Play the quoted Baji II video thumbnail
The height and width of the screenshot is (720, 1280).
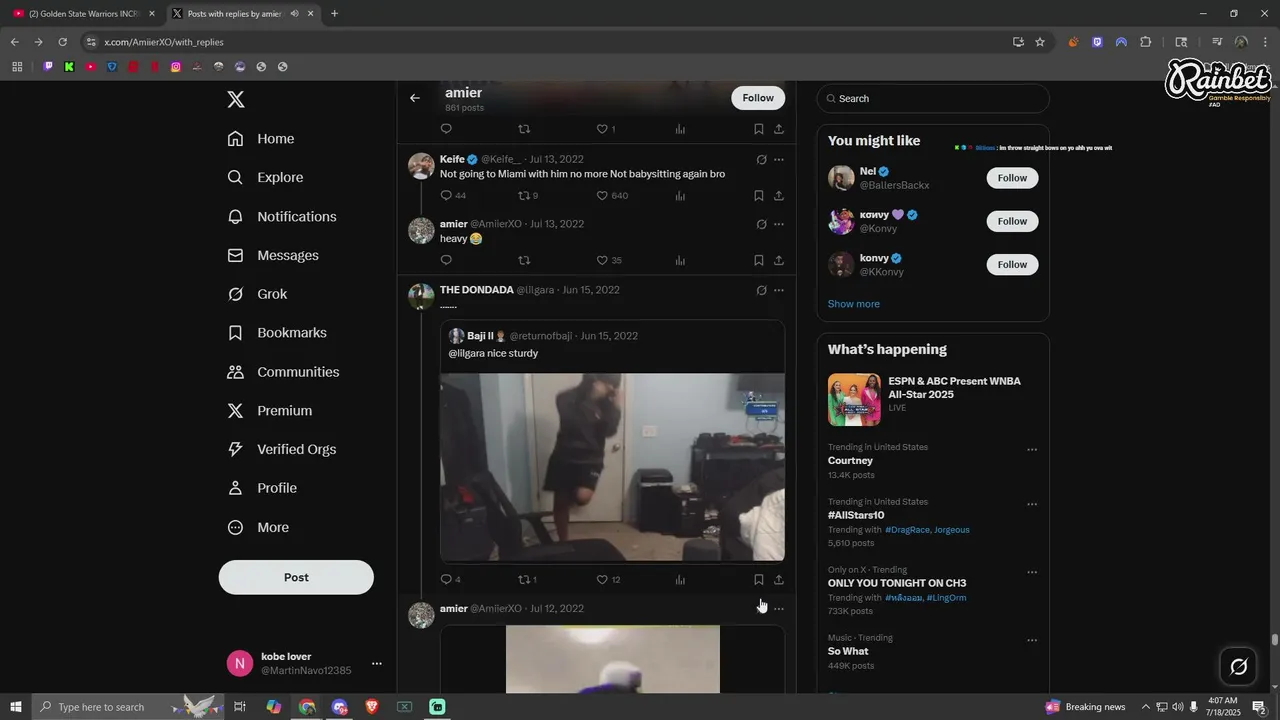[x=612, y=467]
